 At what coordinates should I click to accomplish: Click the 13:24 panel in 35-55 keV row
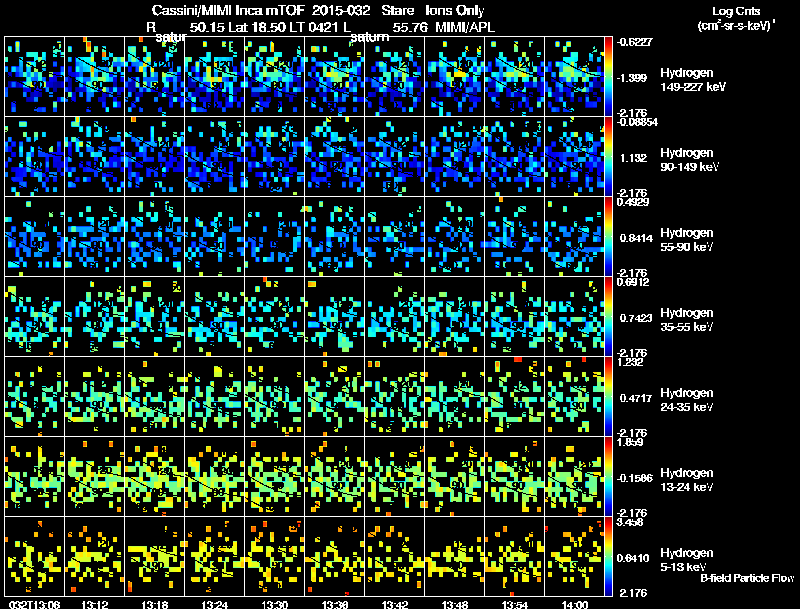(x=214, y=316)
